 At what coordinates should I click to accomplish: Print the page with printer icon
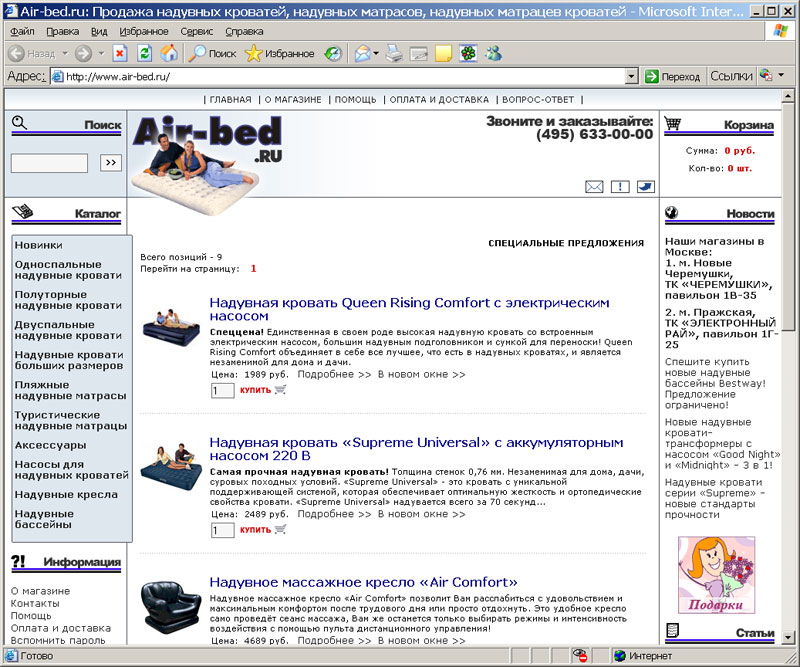394,53
